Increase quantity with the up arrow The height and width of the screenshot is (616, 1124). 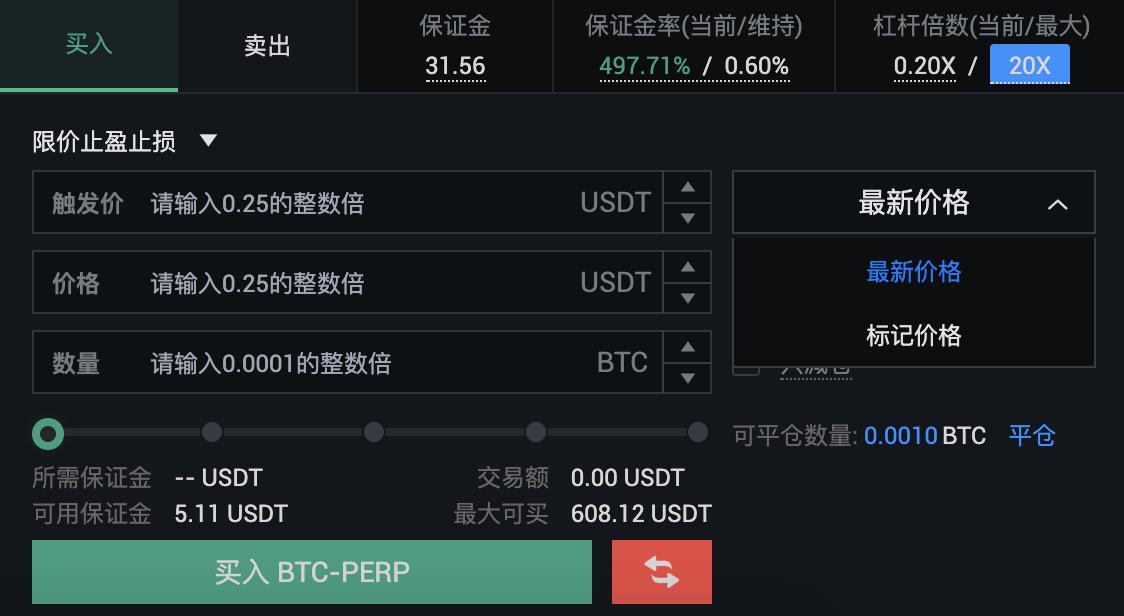pos(687,347)
